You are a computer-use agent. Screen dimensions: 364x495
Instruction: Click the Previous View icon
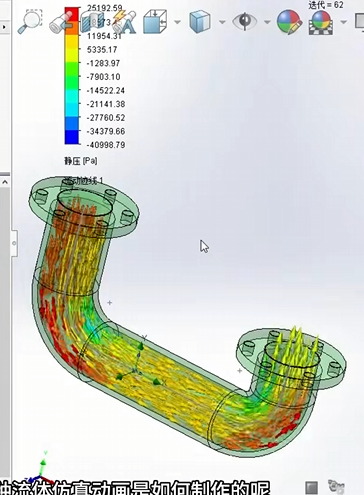pyautogui.click(x=60, y=22)
